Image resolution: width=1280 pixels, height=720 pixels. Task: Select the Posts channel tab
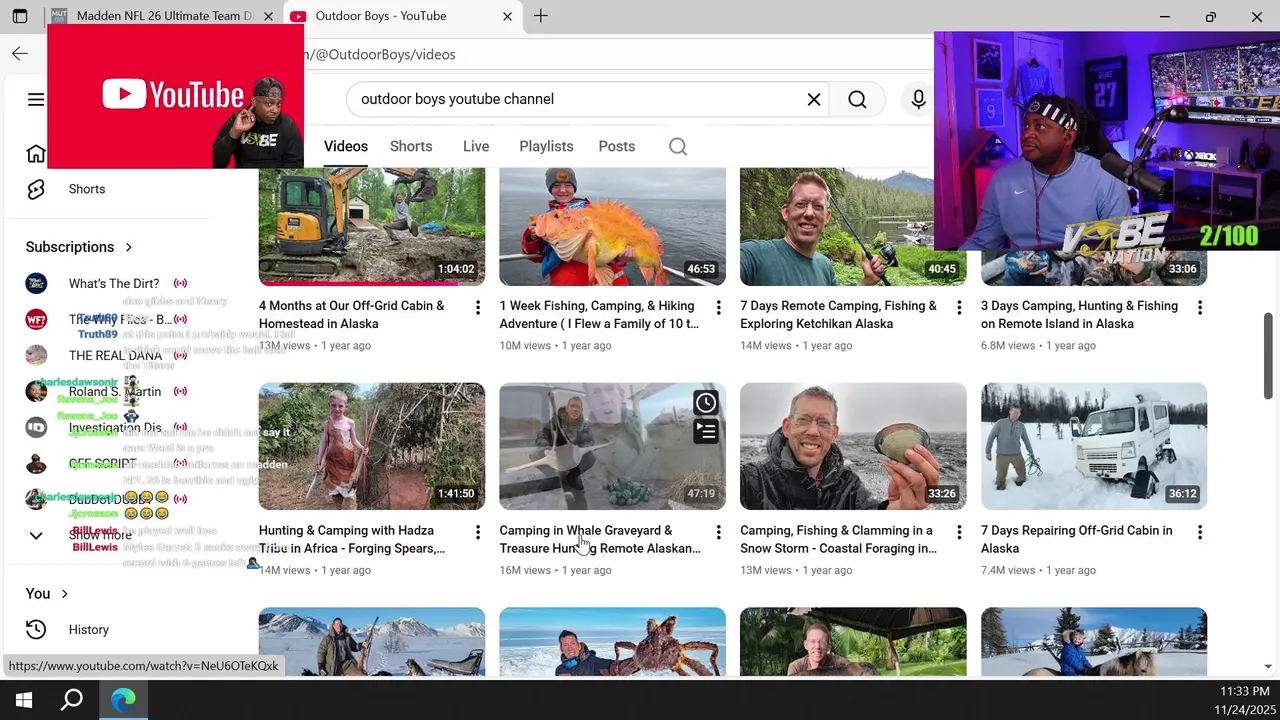[617, 146]
